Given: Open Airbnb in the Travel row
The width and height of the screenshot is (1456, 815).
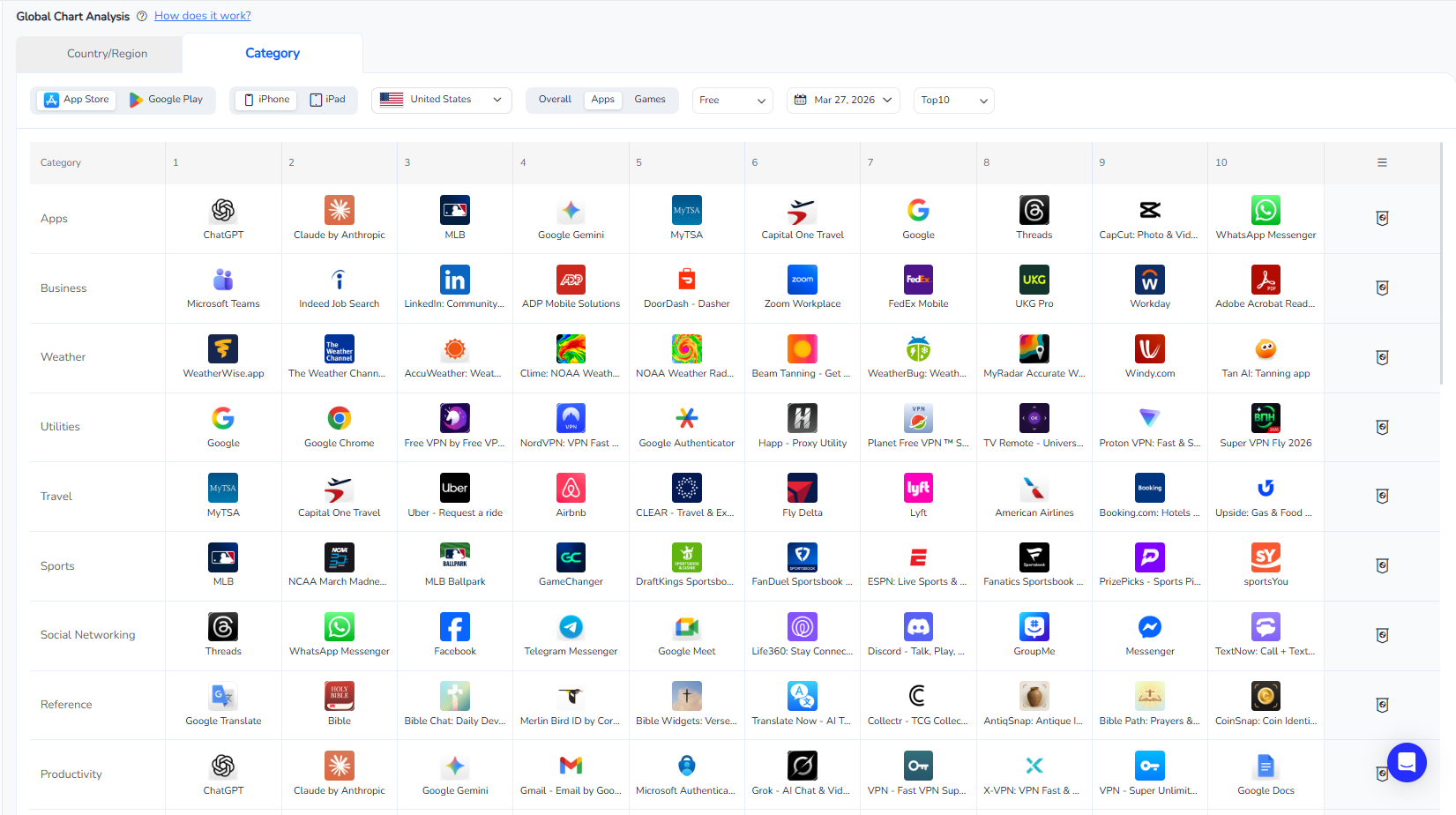Looking at the screenshot, I should (571, 488).
